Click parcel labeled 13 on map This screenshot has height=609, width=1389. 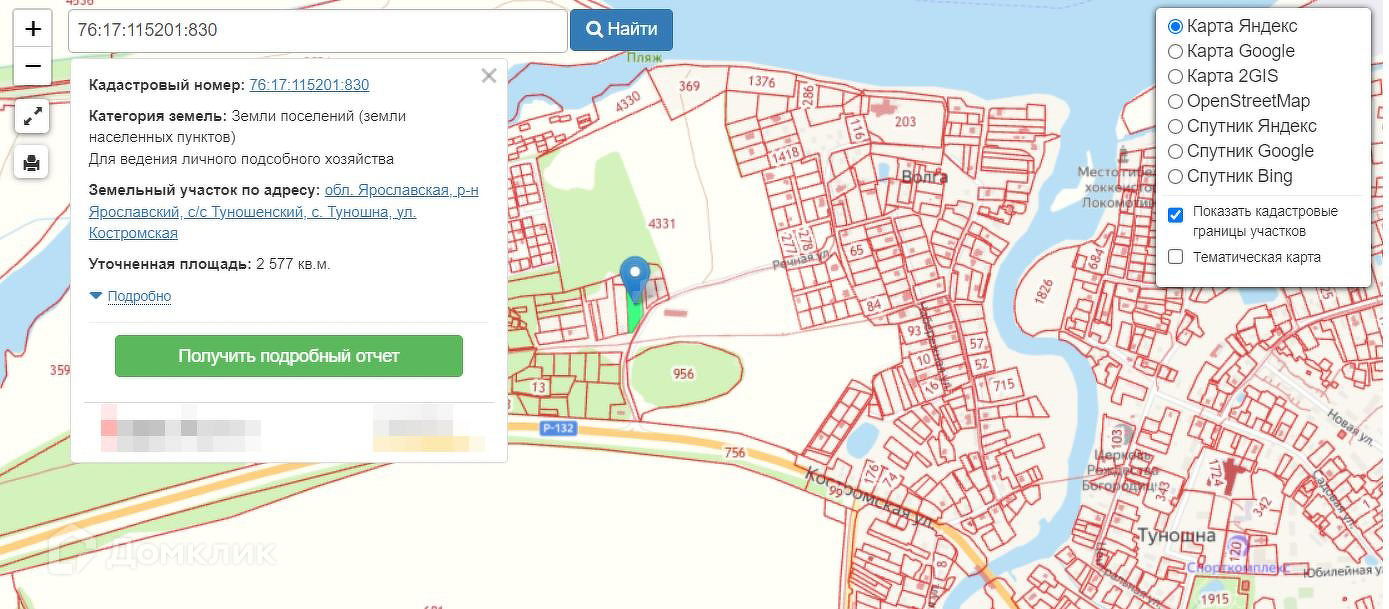(x=539, y=387)
